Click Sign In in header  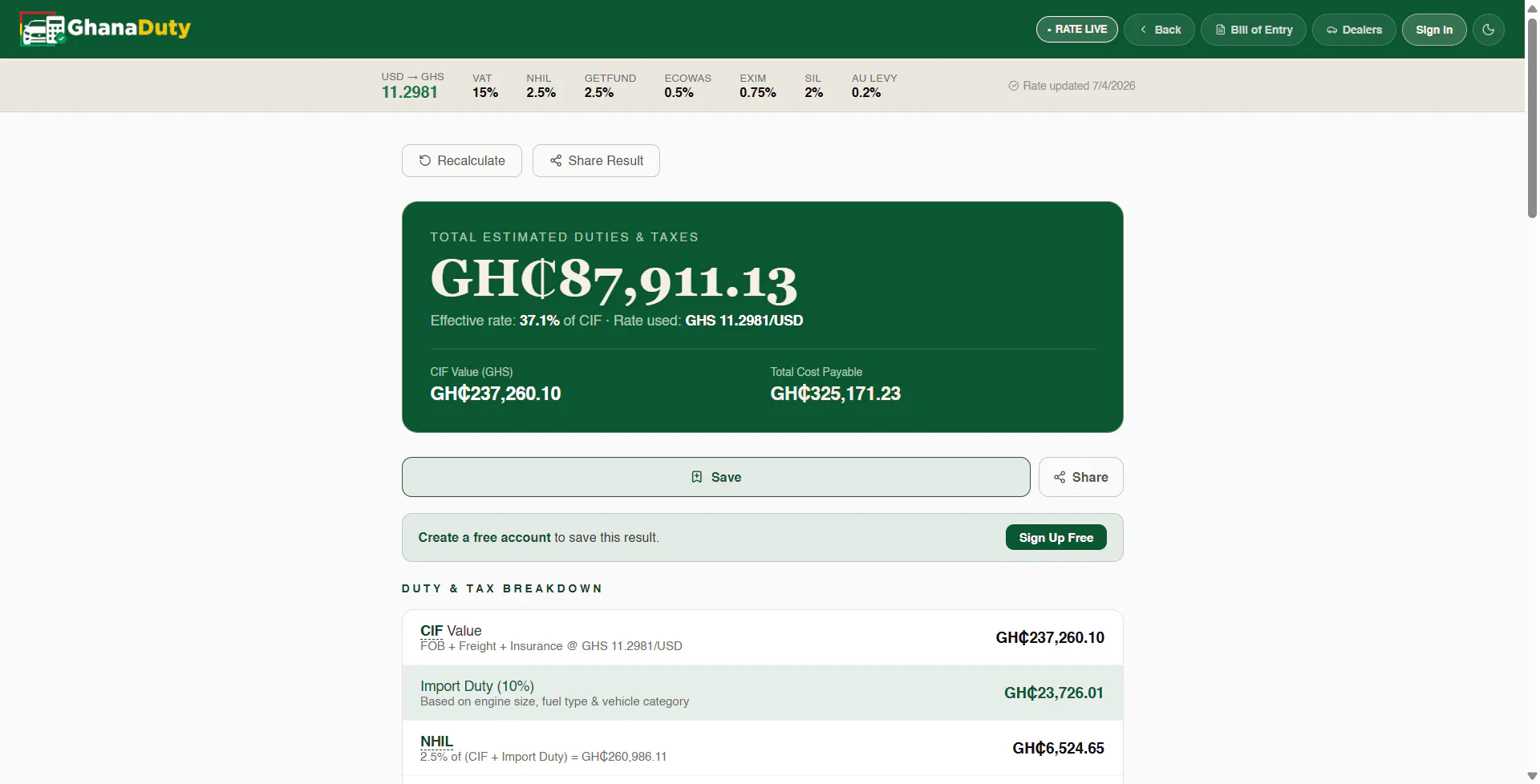[1434, 30]
